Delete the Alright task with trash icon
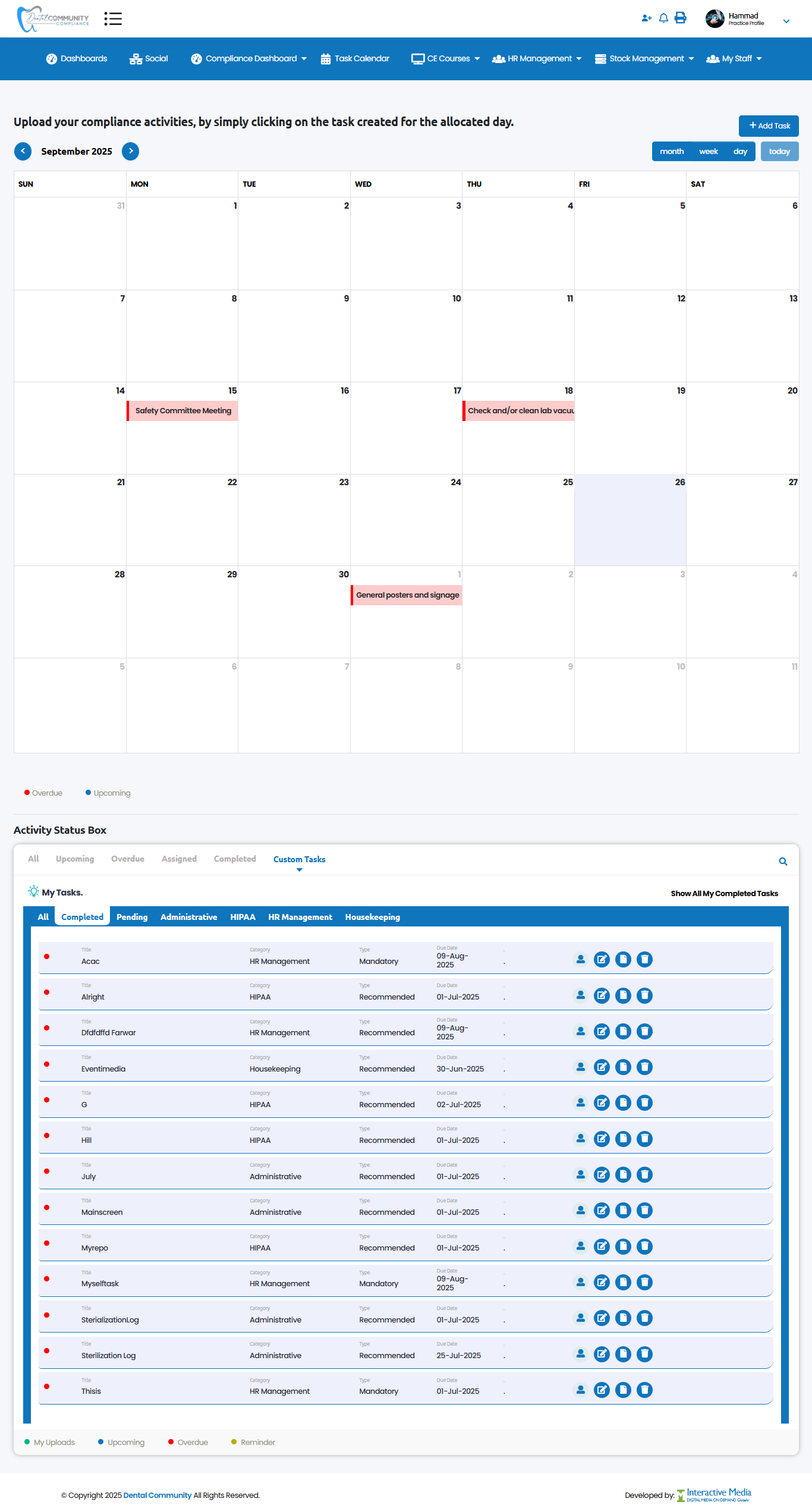The width and height of the screenshot is (812, 1508). (x=644, y=995)
